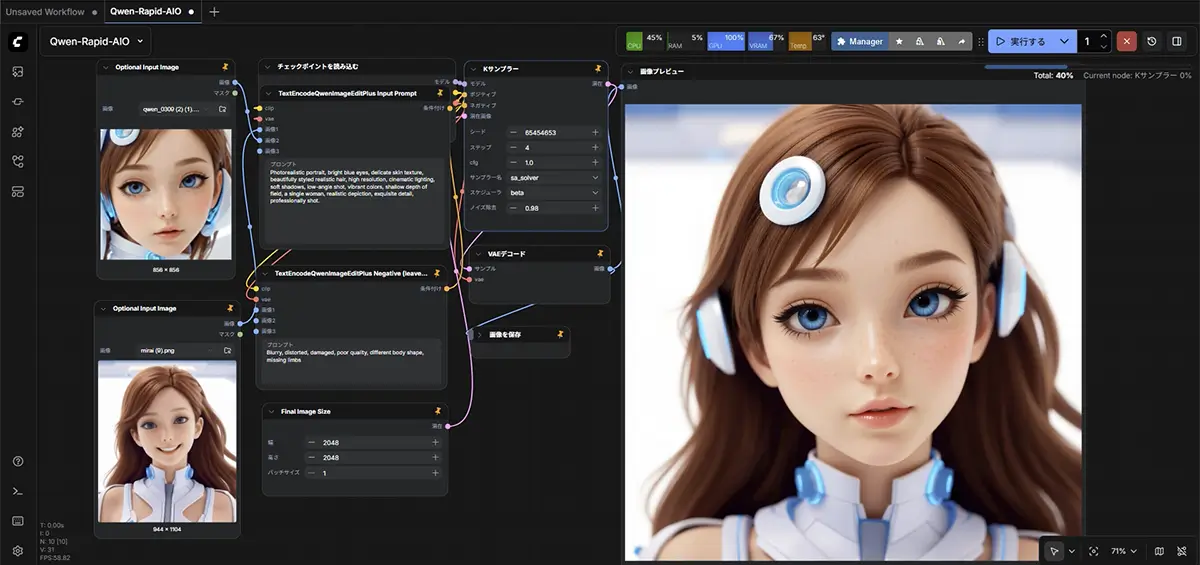Toggle the minimap icon in the bottom toolbar
The image size is (1200, 565).
coord(1159,551)
